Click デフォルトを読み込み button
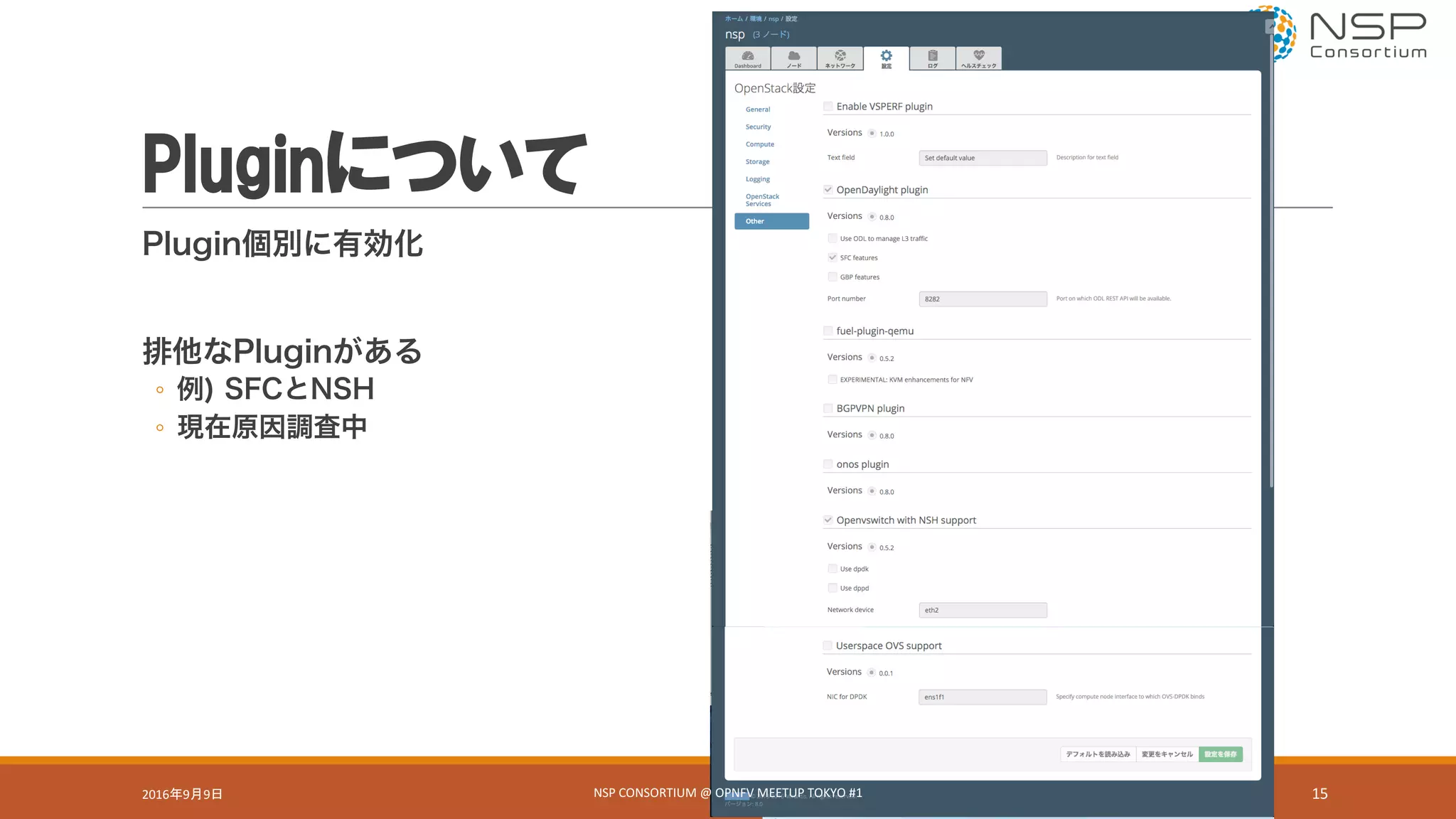This screenshot has width=1456, height=819. pyautogui.click(x=1098, y=754)
